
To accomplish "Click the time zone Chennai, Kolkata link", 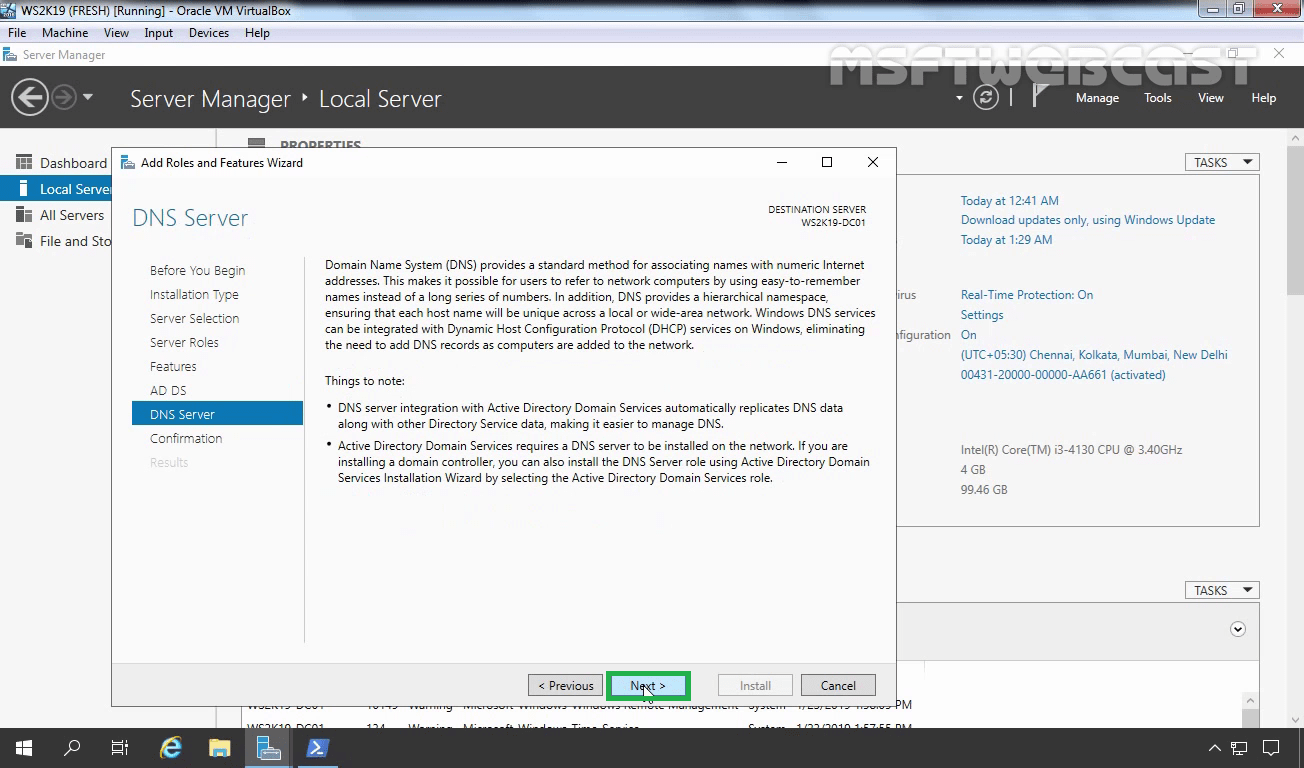I will (1094, 355).
